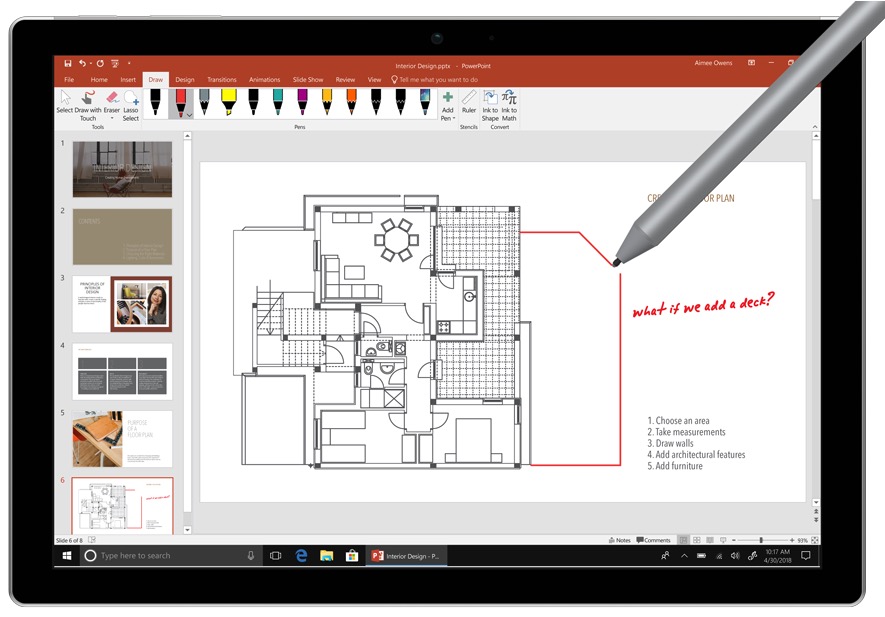The width and height of the screenshot is (885, 617).
Task: Select the teal pen
Action: [277, 102]
